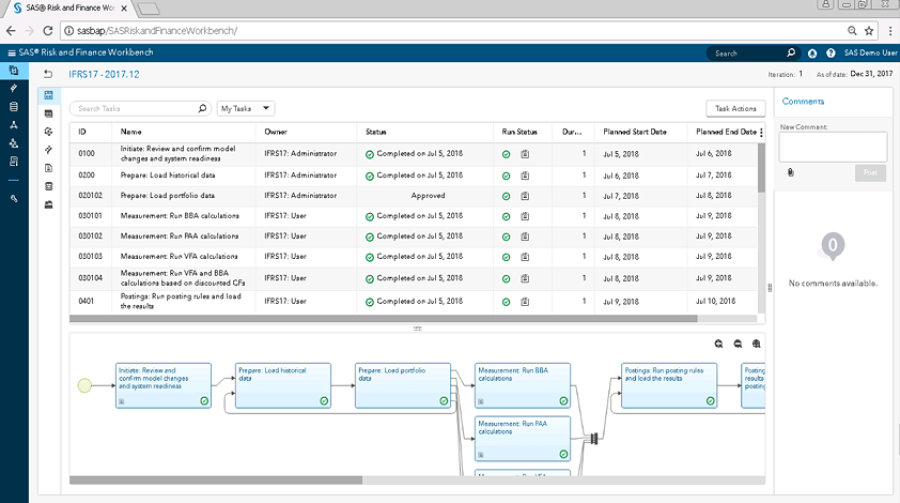Click the search icon in the Search Tasks field
900x503 pixels.
click(202, 109)
